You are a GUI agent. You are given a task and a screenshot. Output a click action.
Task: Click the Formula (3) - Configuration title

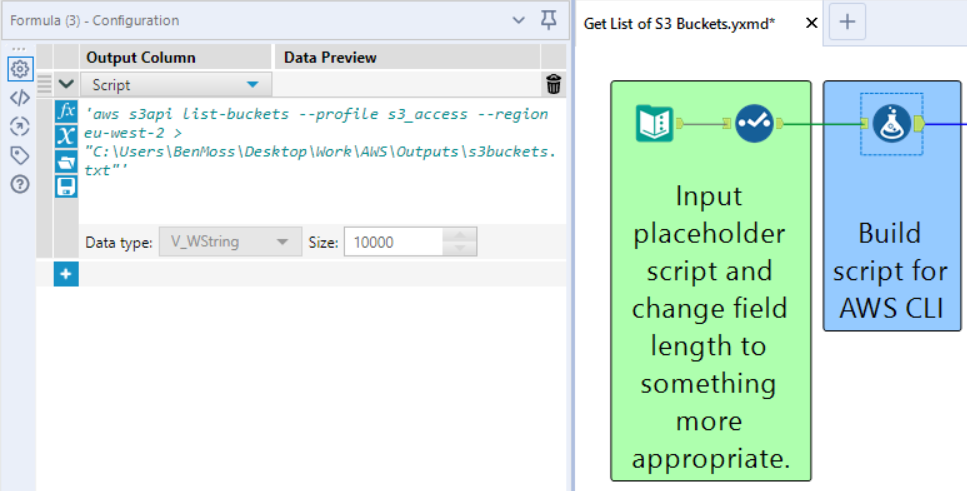tap(94, 20)
